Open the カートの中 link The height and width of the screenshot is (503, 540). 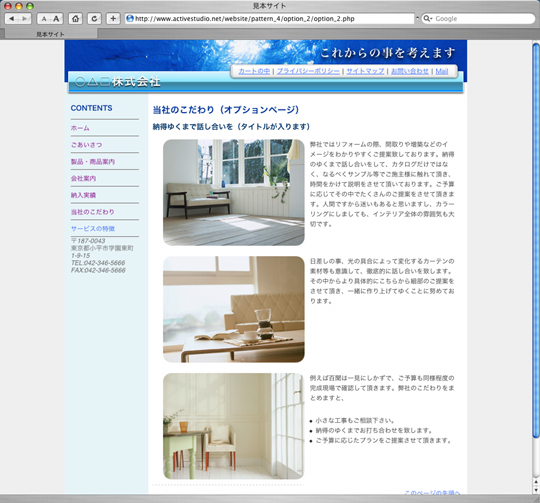click(x=254, y=71)
